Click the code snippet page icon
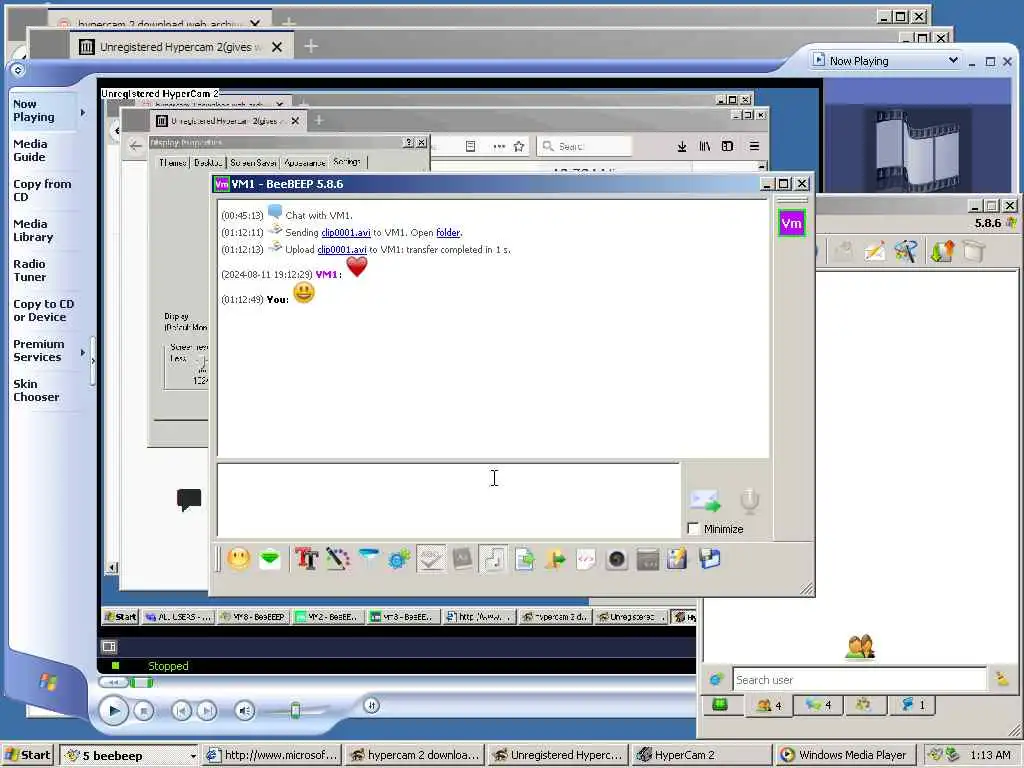 pos(586,559)
